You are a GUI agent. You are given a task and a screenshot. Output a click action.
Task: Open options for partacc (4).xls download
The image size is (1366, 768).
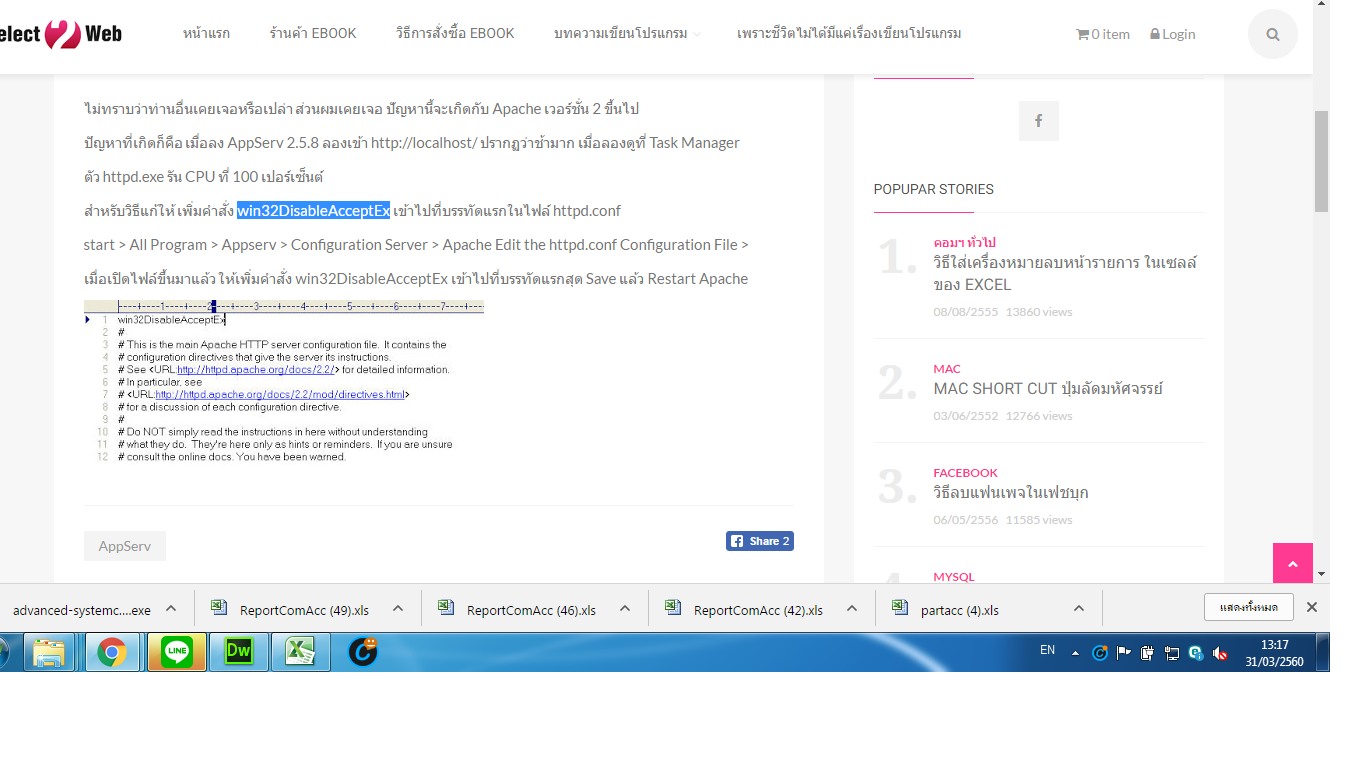coord(1078,609)
